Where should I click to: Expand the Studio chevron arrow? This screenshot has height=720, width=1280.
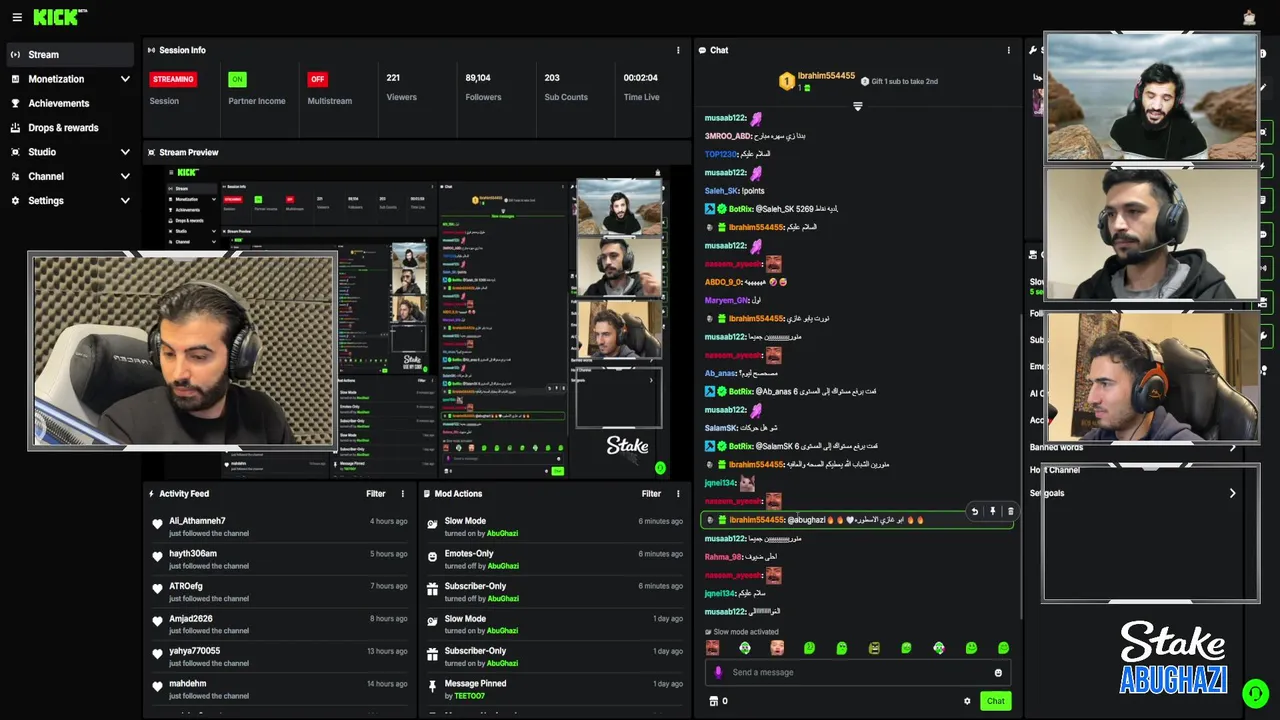click(x=125, y=152)
